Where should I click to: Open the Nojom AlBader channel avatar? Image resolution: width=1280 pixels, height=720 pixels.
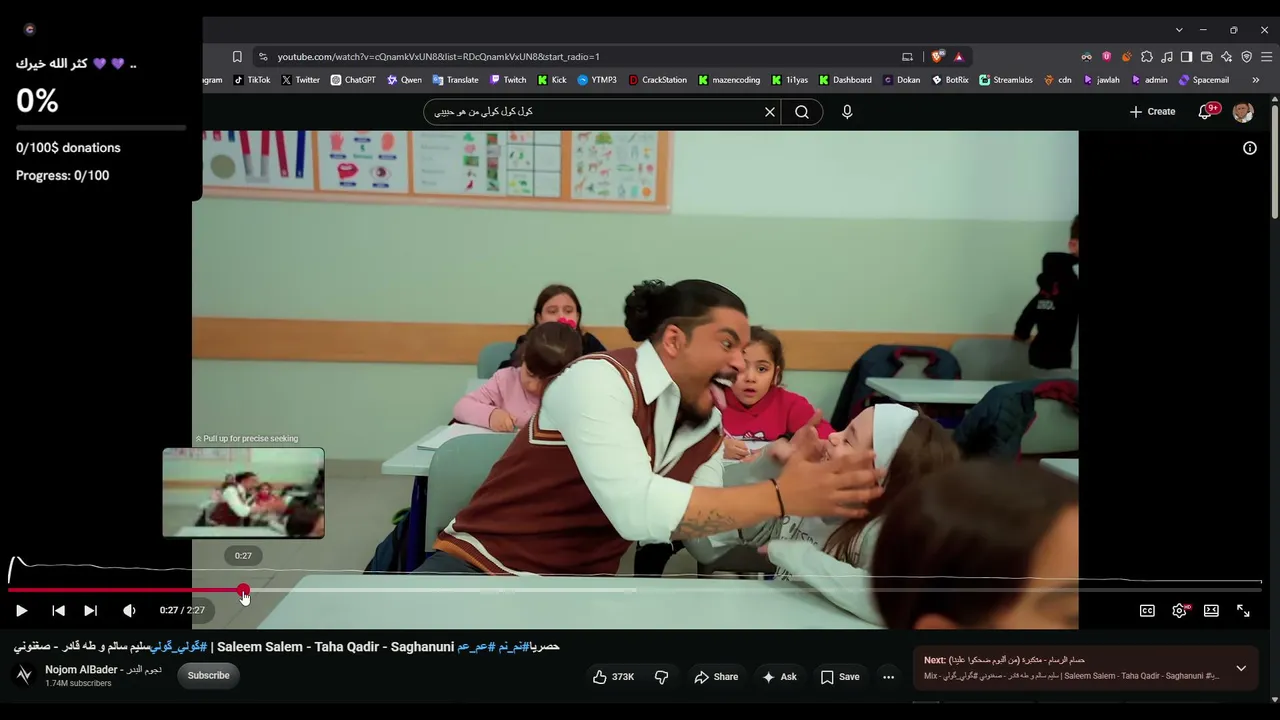click(24, 675)
